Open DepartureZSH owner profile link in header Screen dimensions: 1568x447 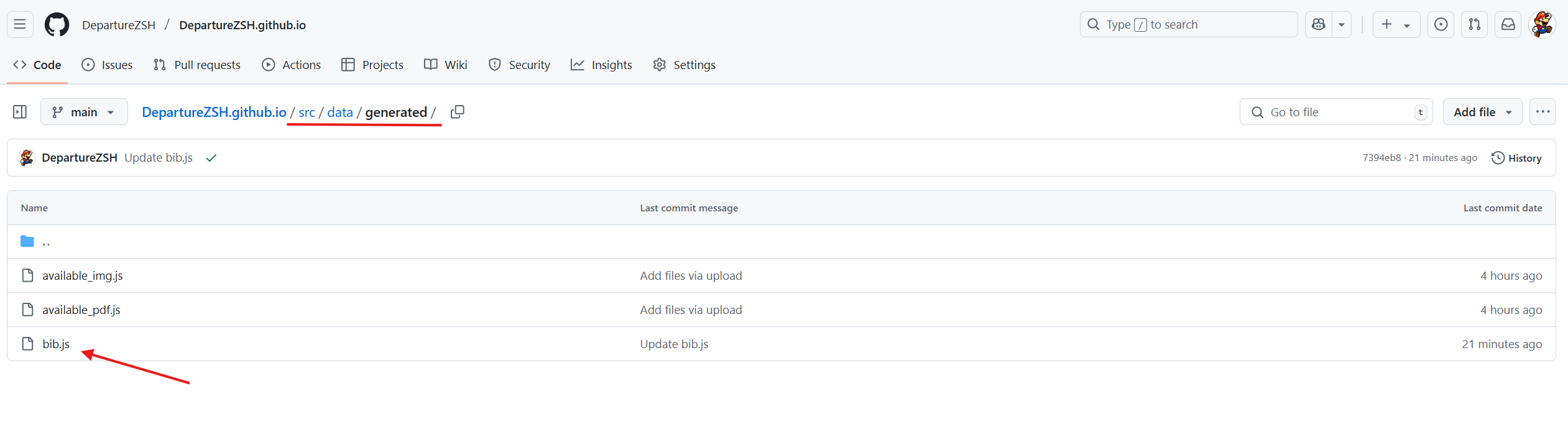[119, 25]
